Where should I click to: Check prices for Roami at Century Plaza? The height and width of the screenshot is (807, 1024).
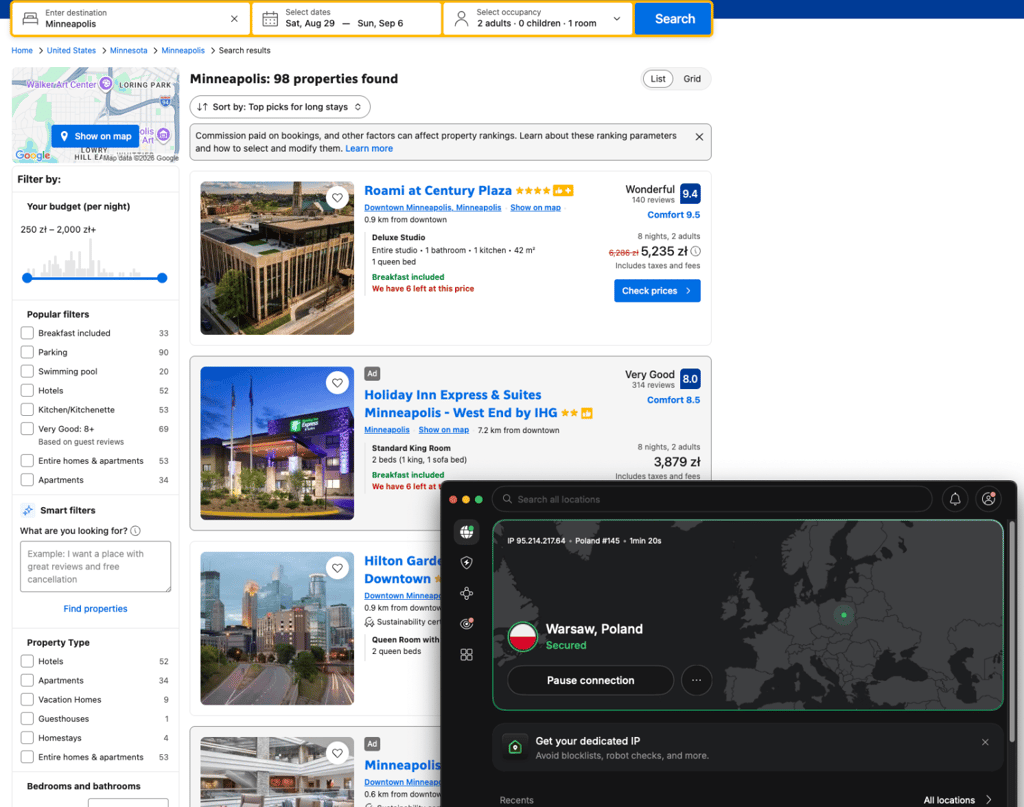tap(657, 291)
